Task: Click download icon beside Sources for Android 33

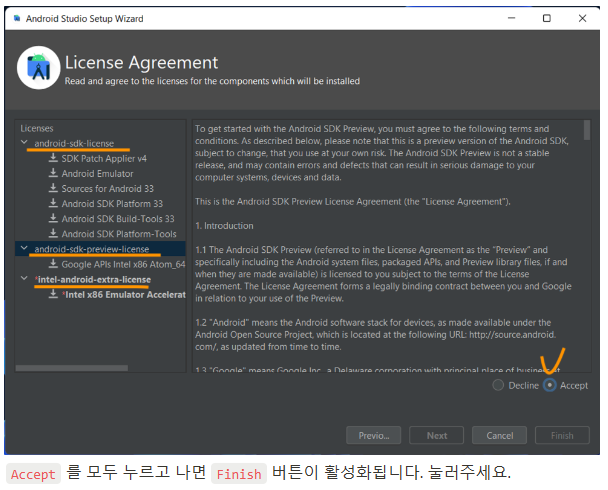Action: pos(53,188)
